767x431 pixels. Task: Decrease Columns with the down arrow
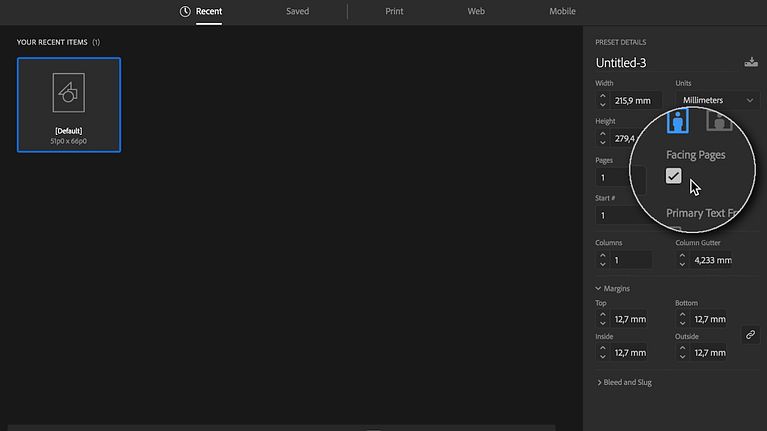click(x=603, y=264)
